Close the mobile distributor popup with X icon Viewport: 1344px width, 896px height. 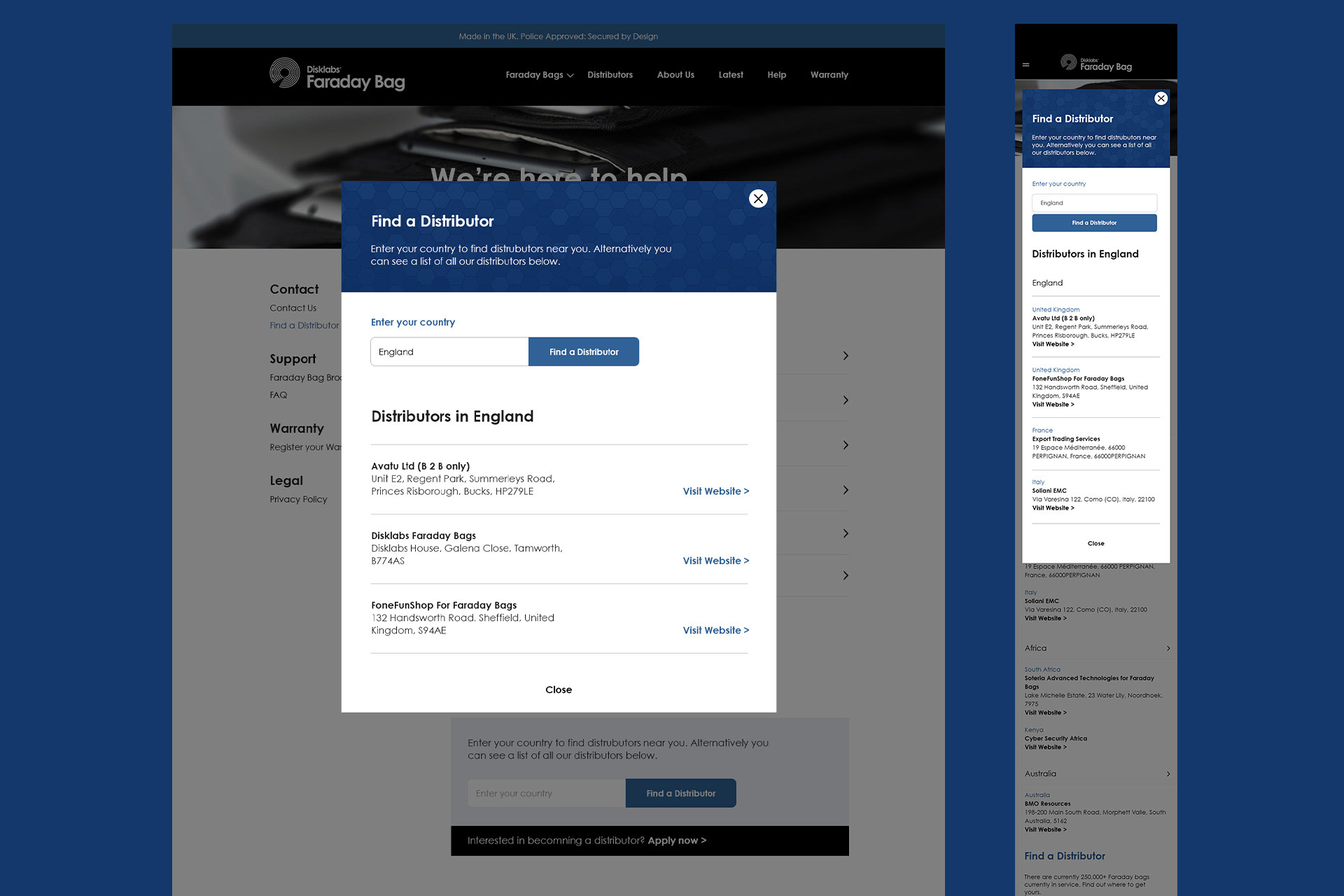pyautogui.click(x=1161, y=99)
